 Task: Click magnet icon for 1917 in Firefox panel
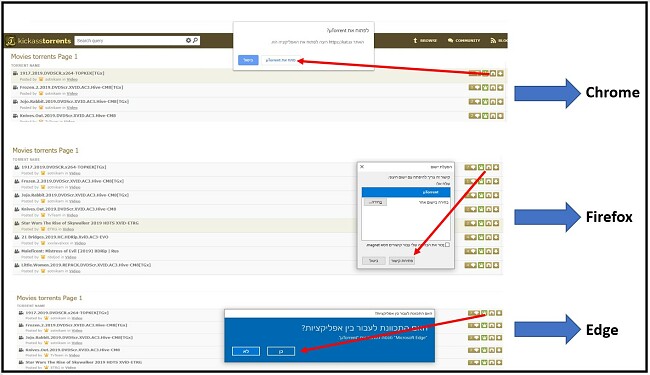[x=488, y=167]
